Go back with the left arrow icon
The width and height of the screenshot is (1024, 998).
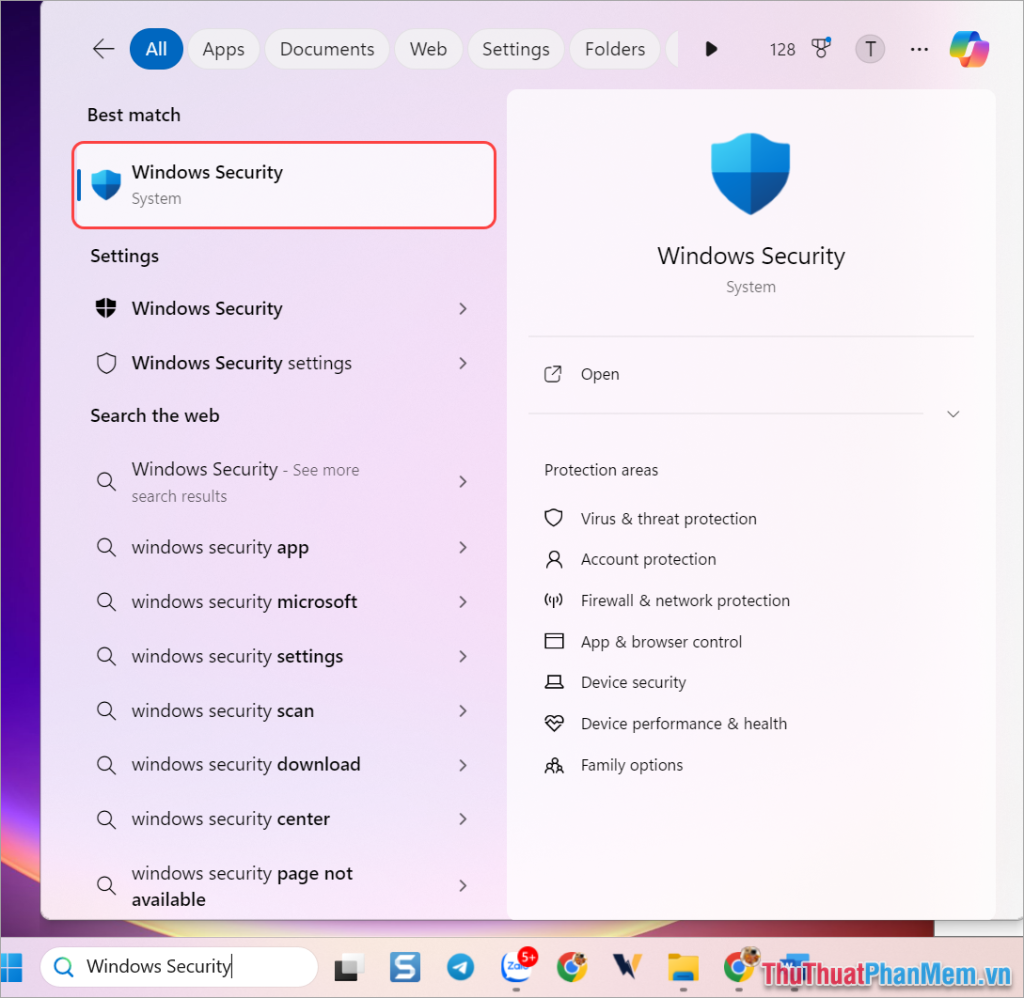[x=103, y=49]
